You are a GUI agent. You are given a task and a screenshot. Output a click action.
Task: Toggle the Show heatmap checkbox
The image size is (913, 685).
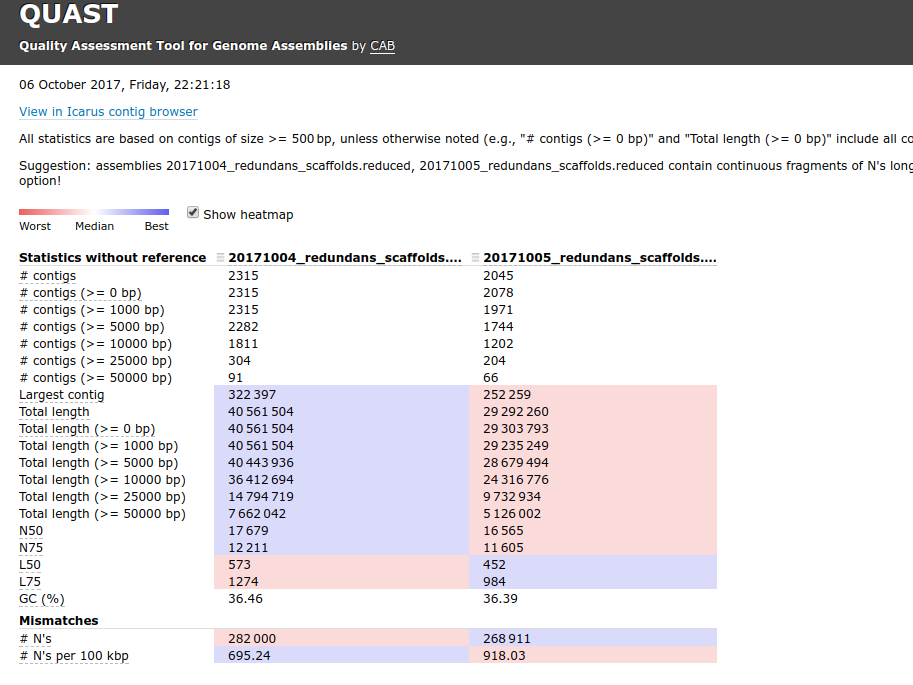(x=193, y=212)
